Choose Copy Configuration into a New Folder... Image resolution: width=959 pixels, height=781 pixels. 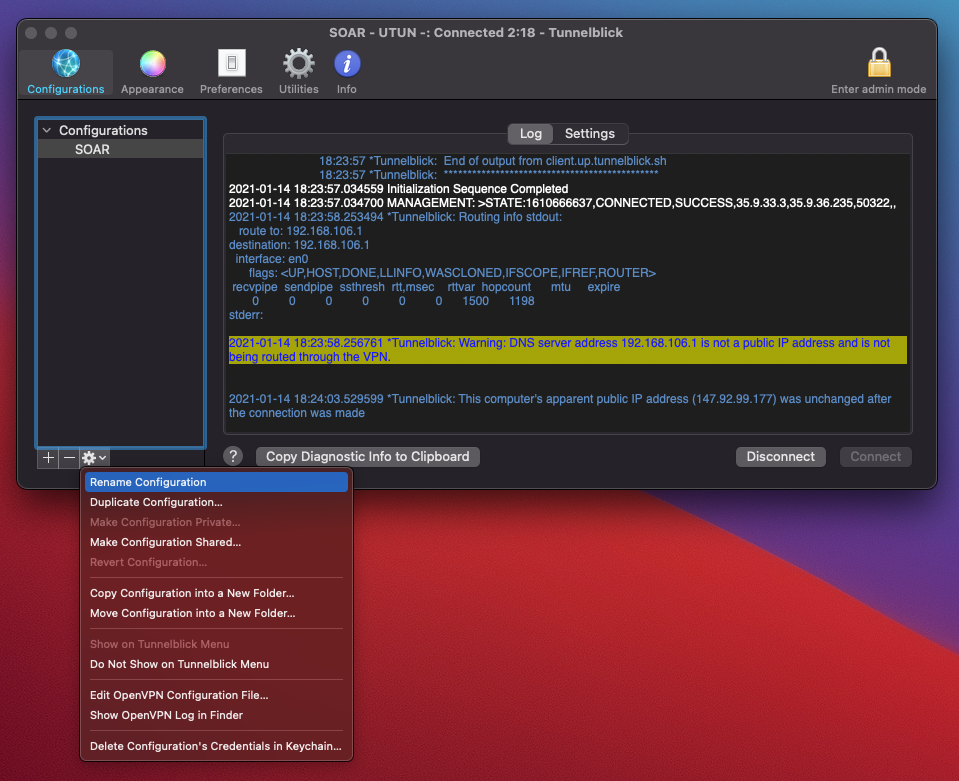(x=217, y=593)
